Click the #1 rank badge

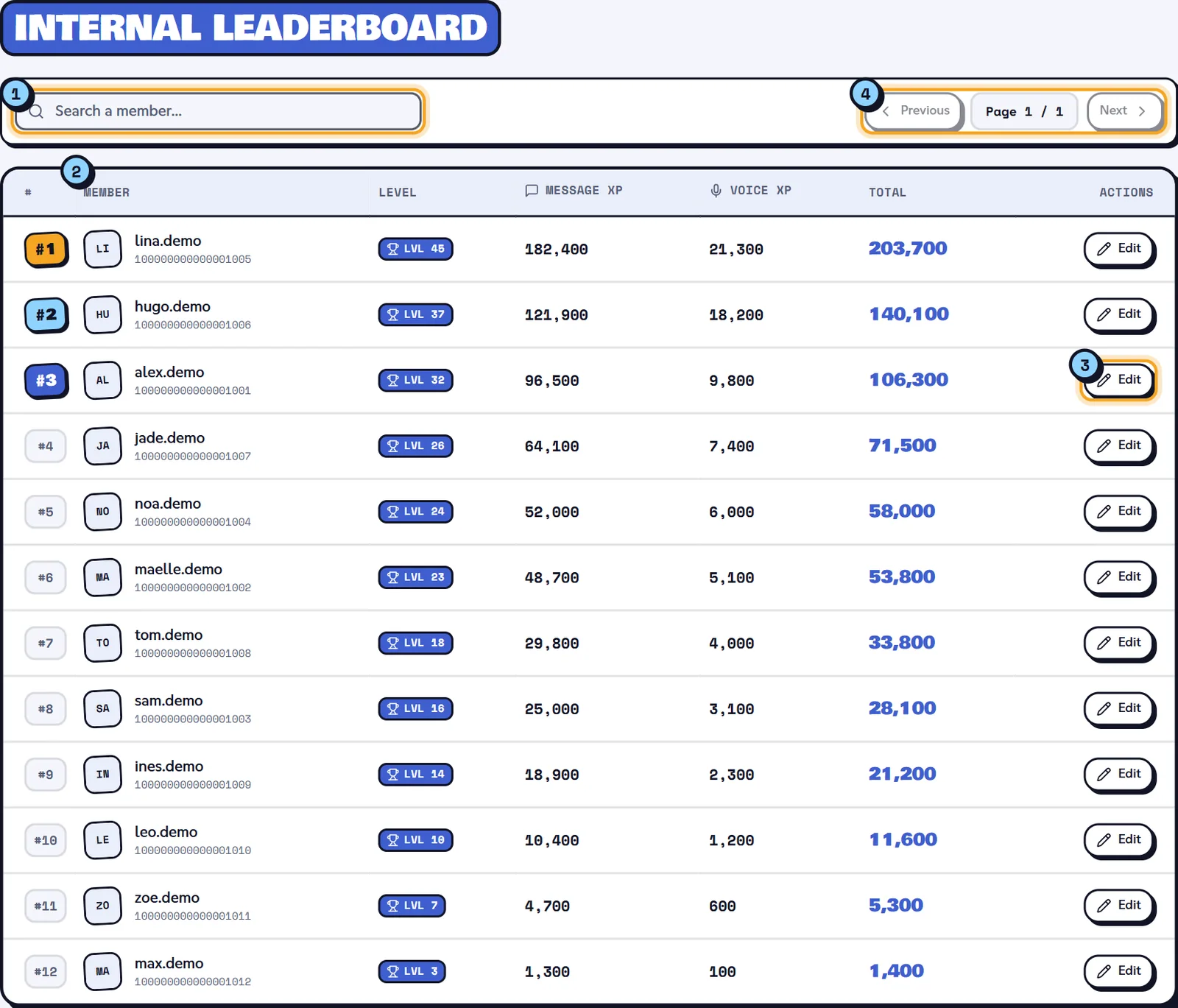(46, 250)
